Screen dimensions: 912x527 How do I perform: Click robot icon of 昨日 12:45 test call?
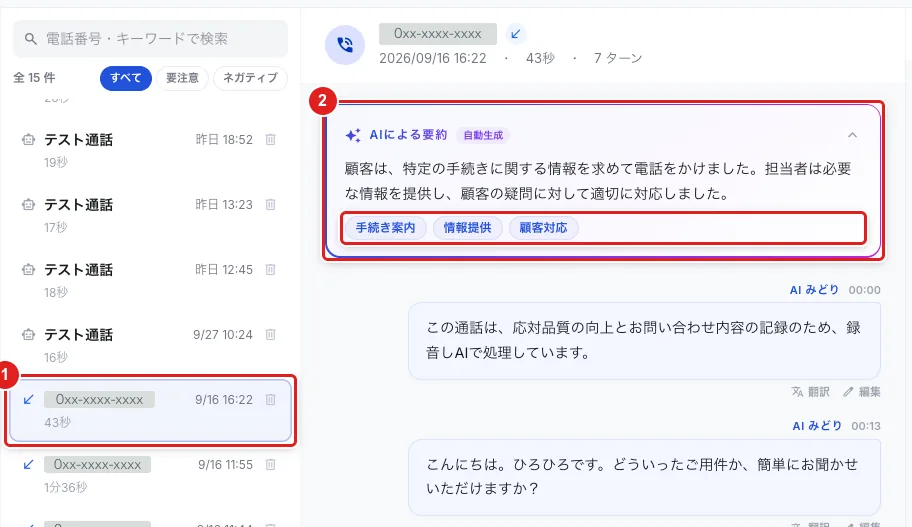coord(28,270)
